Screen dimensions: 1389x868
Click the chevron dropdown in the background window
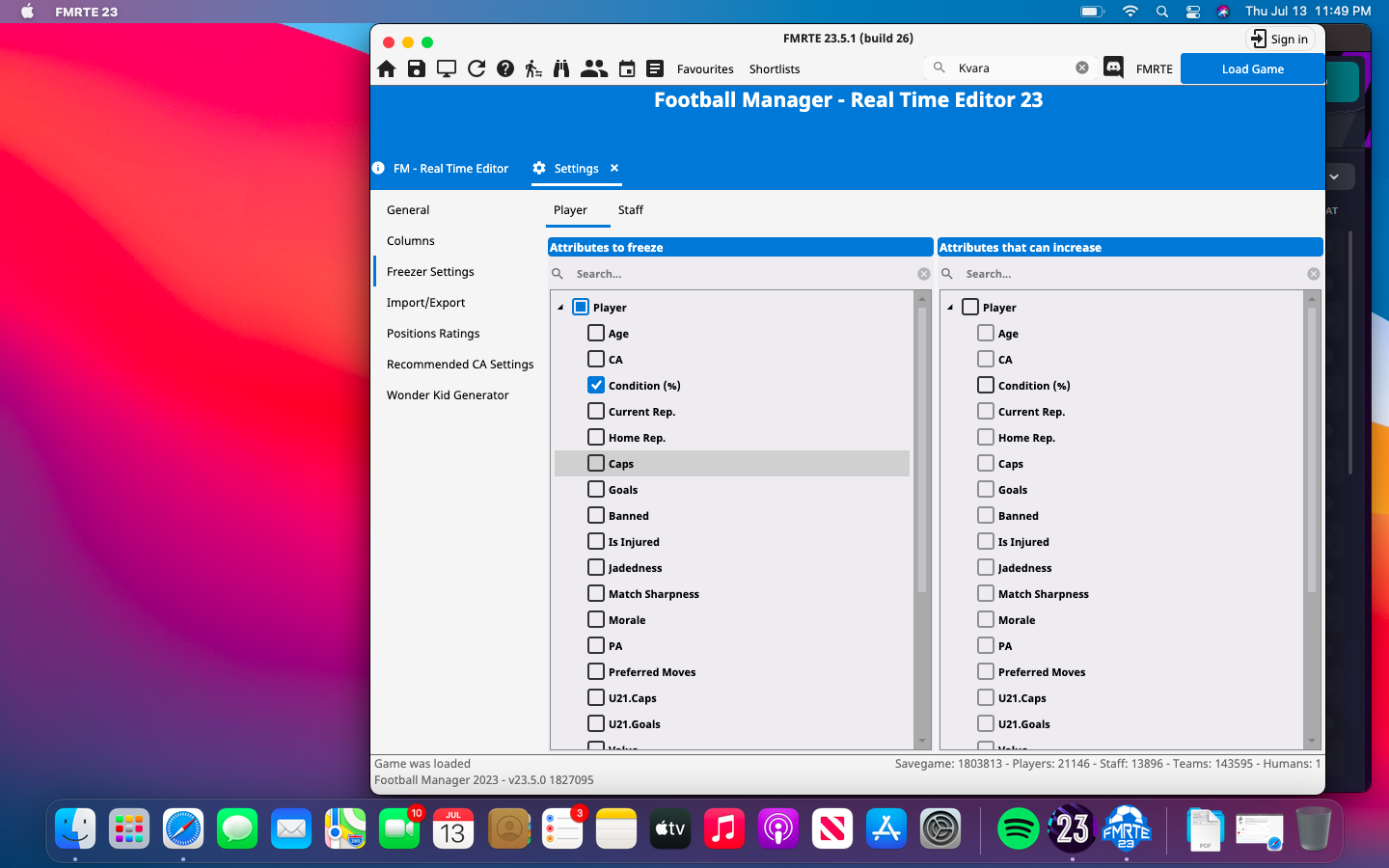pos(1334,176)
